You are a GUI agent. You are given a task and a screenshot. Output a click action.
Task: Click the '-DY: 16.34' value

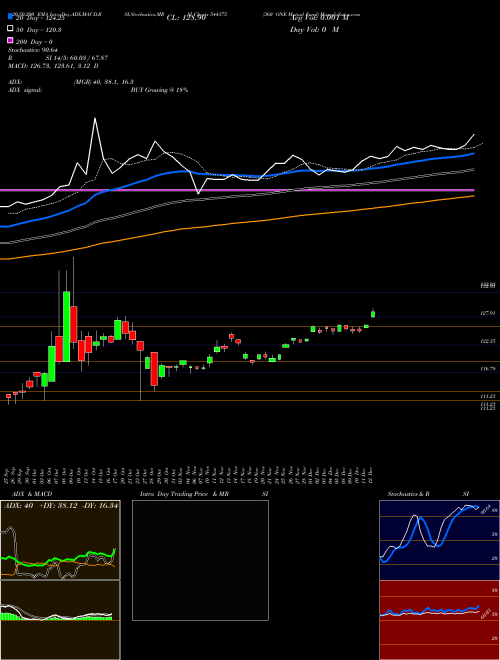click(101, 506)
